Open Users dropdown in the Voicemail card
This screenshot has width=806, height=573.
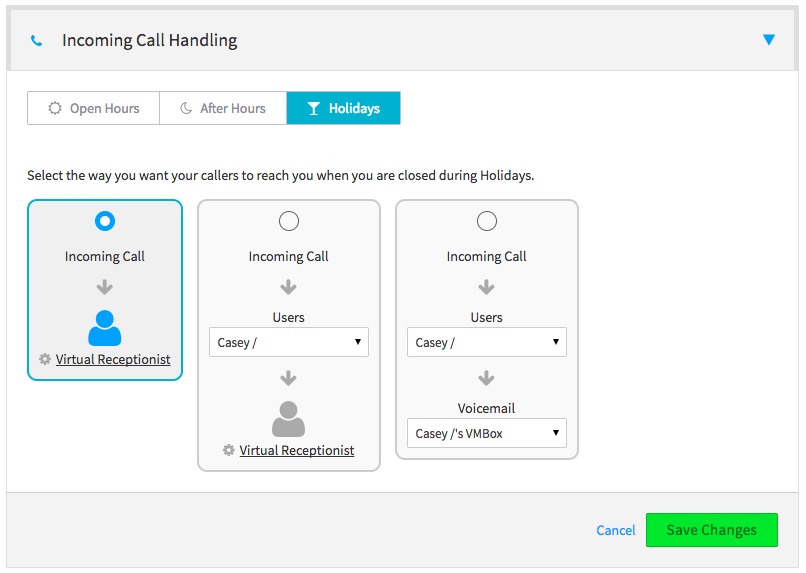(486, 342)
